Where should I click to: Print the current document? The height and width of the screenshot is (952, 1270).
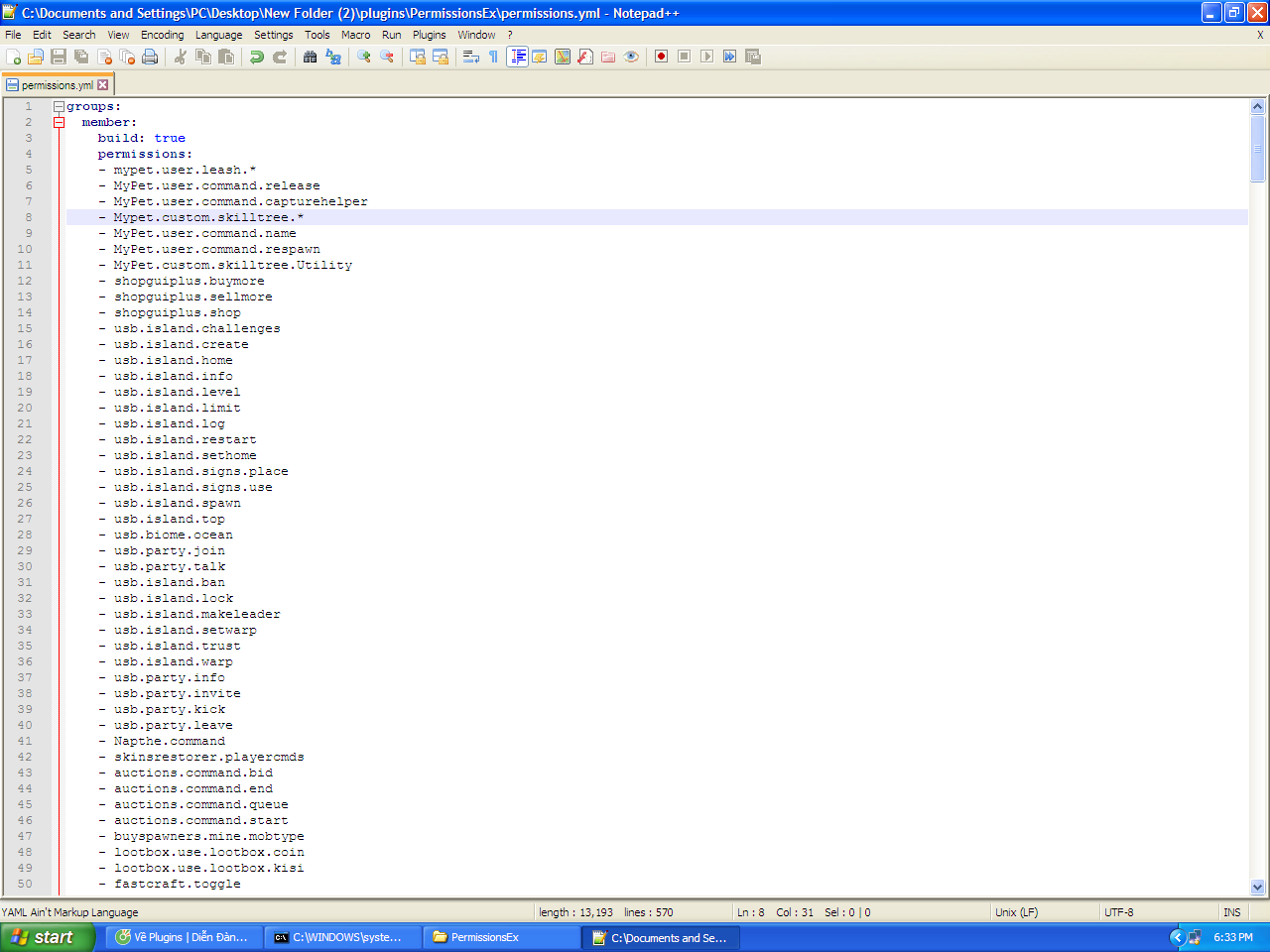tap(150, 57)
